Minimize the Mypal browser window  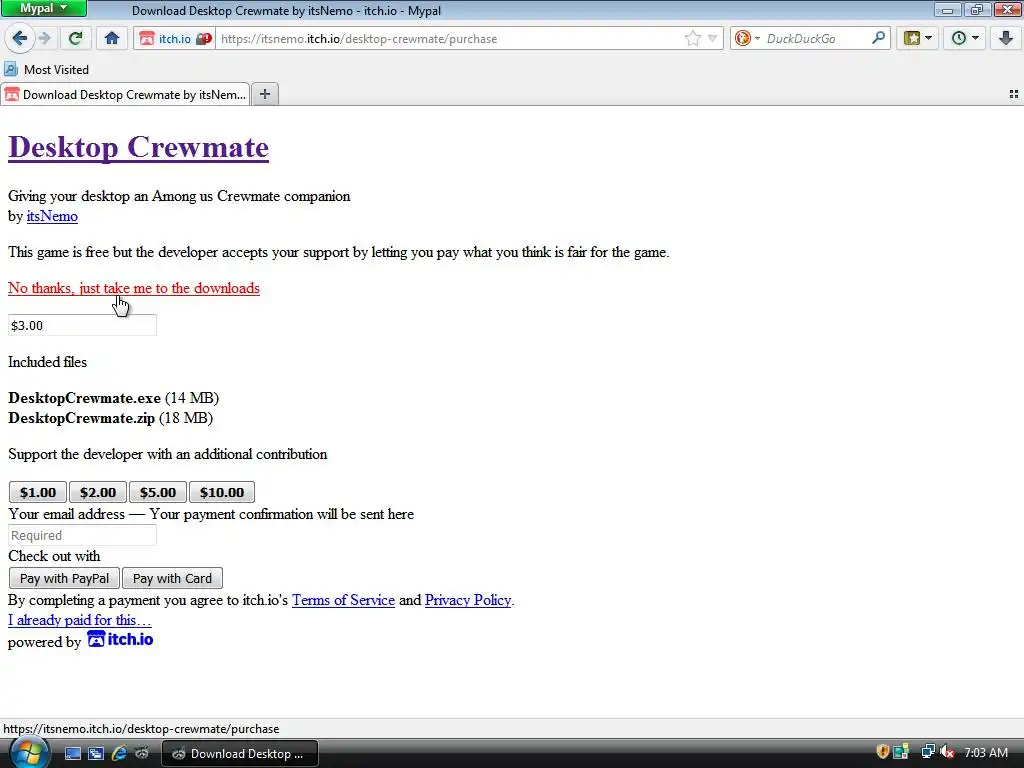pyautogui.click(x=947, y=9)
